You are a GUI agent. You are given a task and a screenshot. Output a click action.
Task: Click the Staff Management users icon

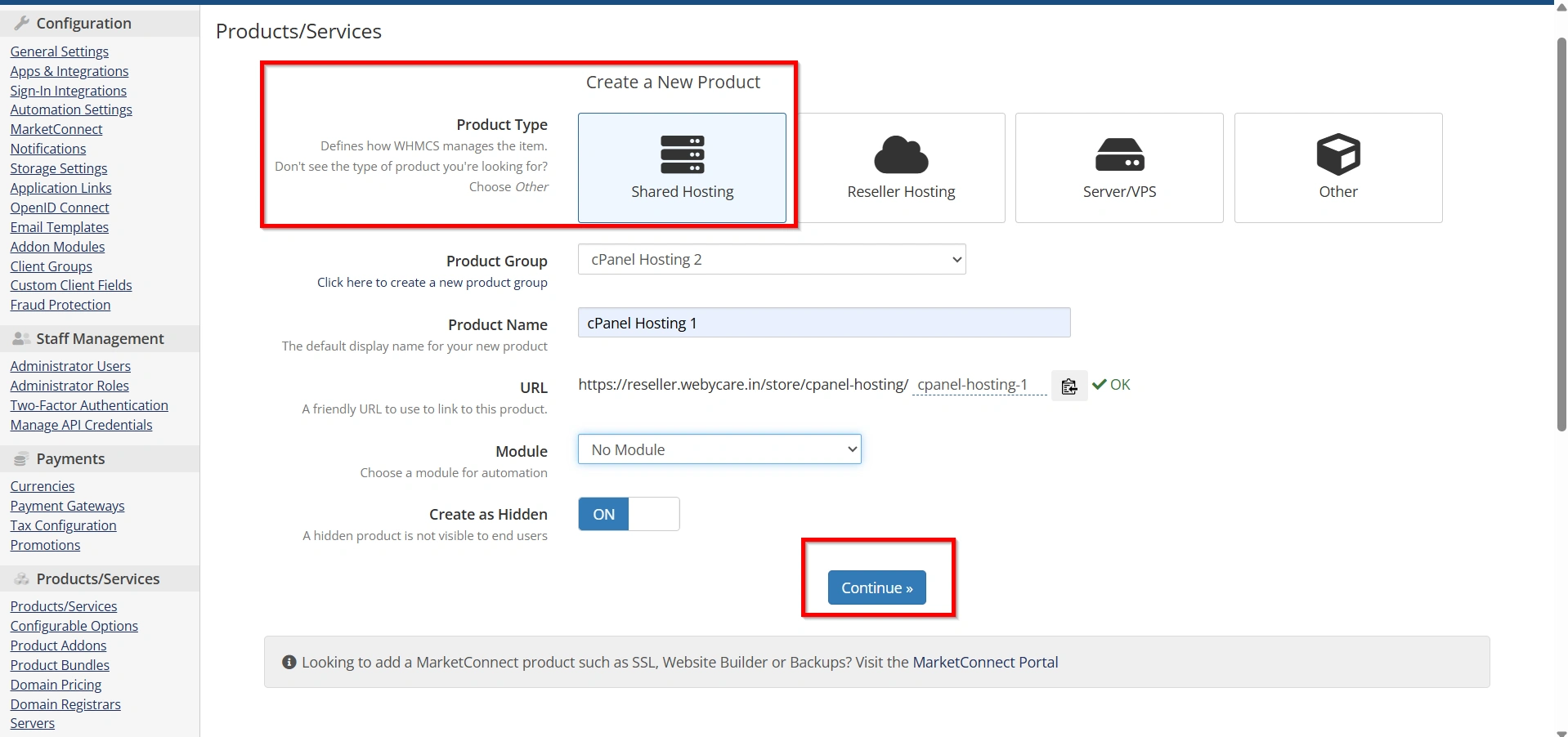point(22,338)
